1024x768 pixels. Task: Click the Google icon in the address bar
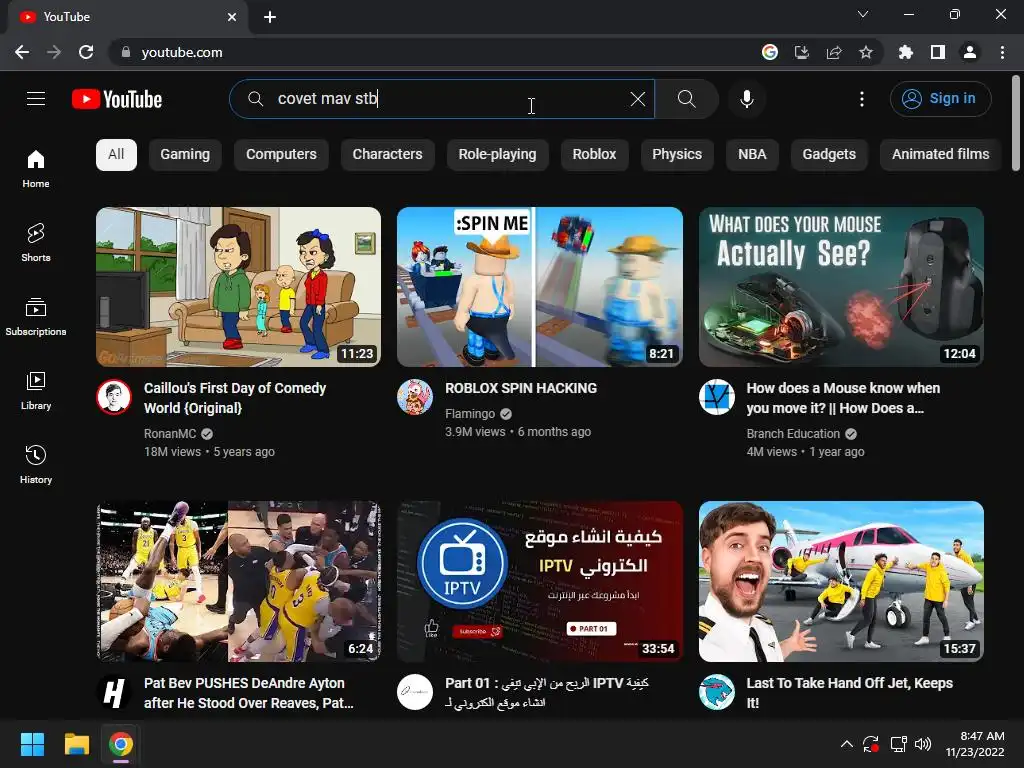coord(770,52)
